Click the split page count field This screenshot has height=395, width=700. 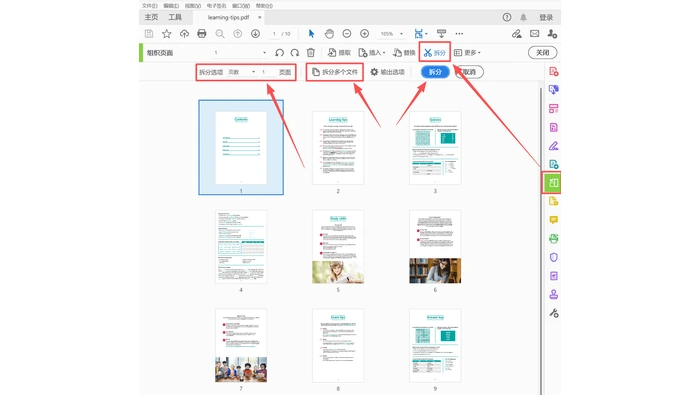(x=268, y=72)
